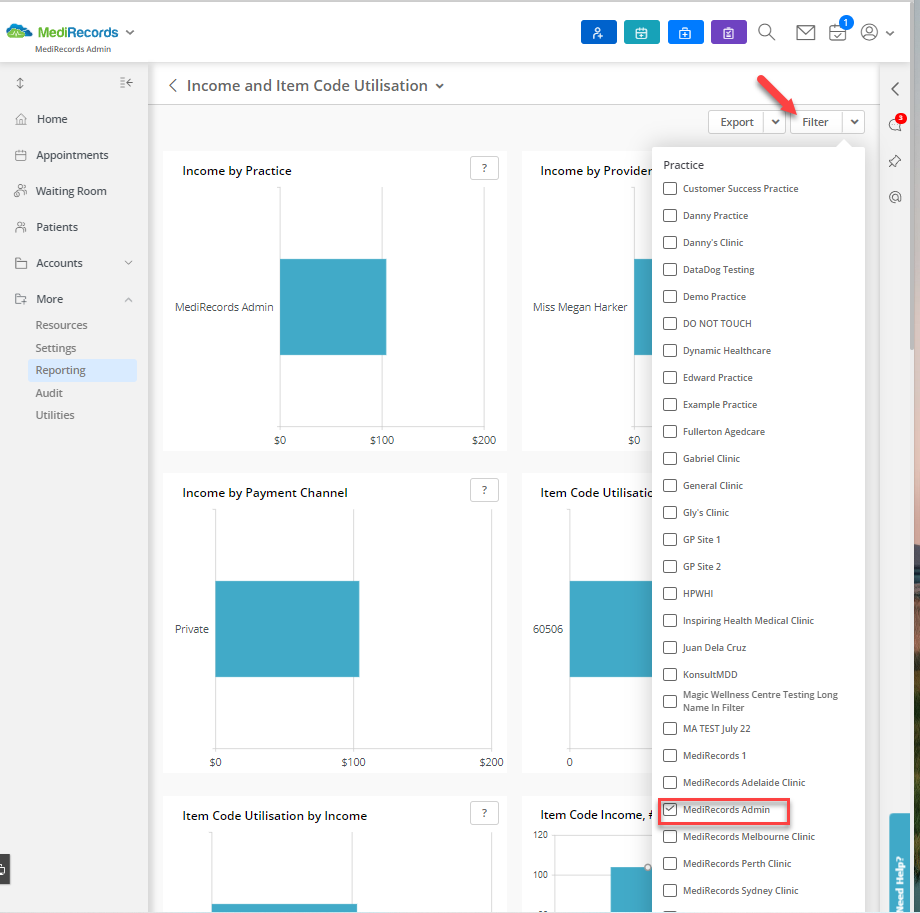920x913 pixels.
Task: Click the Waiting Room people icon
Action: tap(21, 191)
